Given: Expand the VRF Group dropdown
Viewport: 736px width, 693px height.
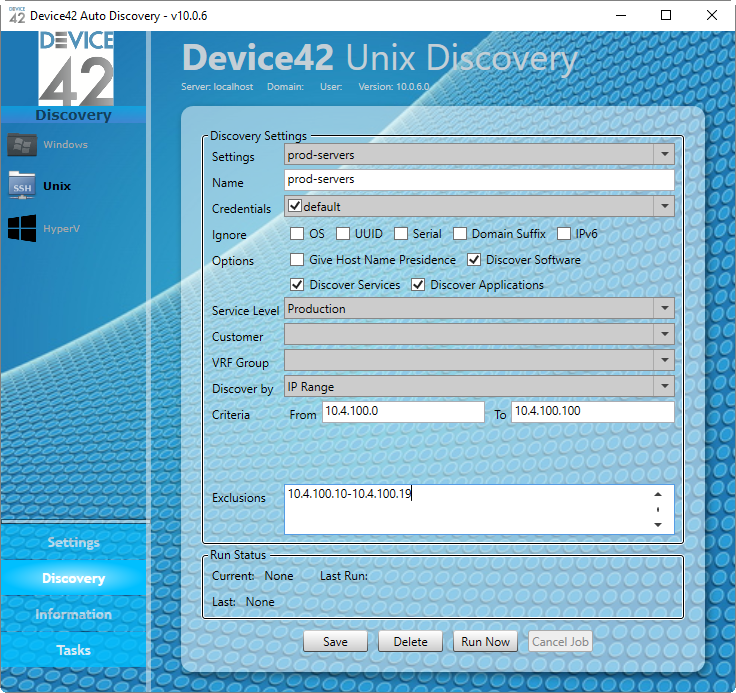Looking at the screenshot, I should 479,361.
